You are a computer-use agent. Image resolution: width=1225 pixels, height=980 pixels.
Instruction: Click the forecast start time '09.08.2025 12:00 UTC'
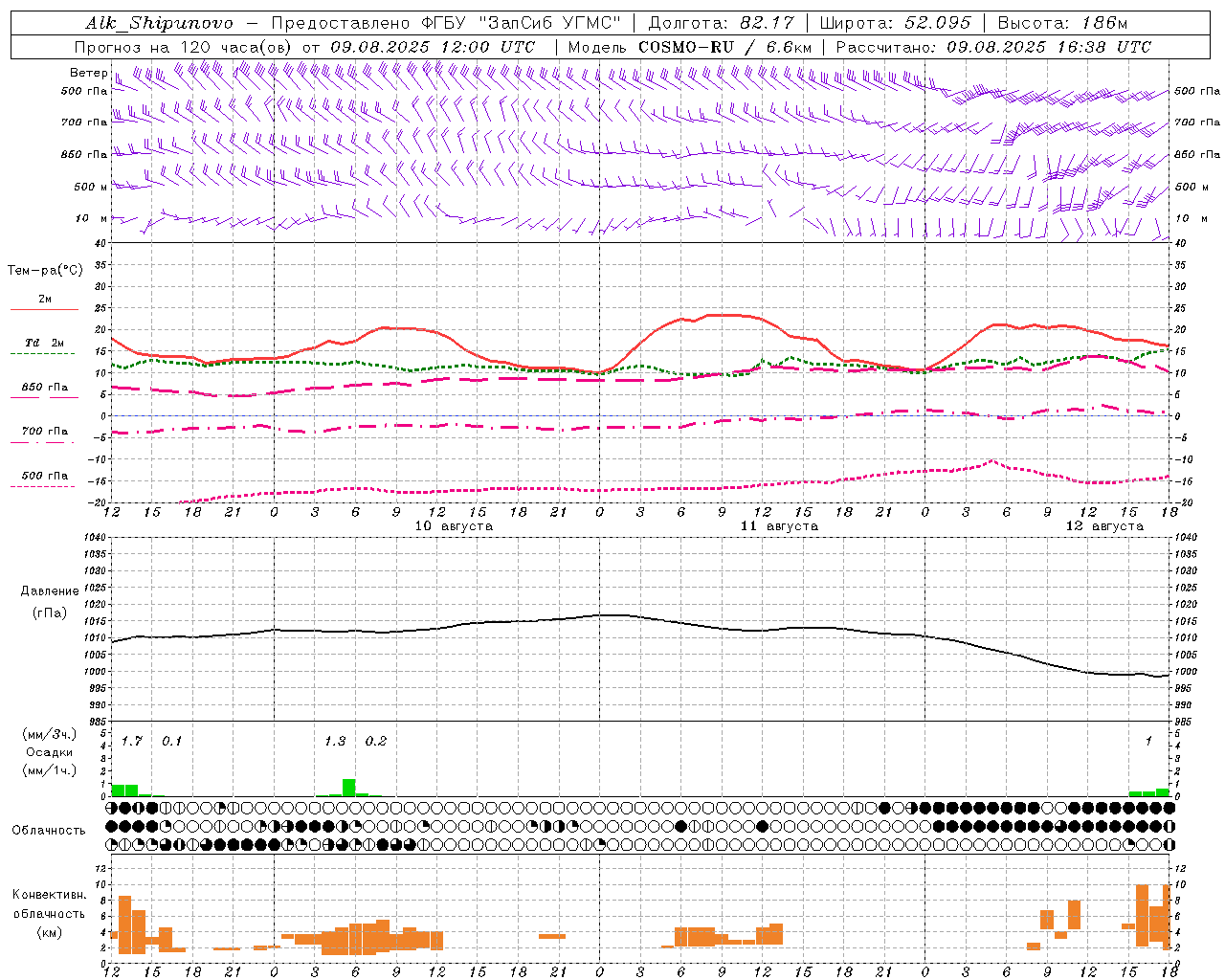tap(433, 47)
